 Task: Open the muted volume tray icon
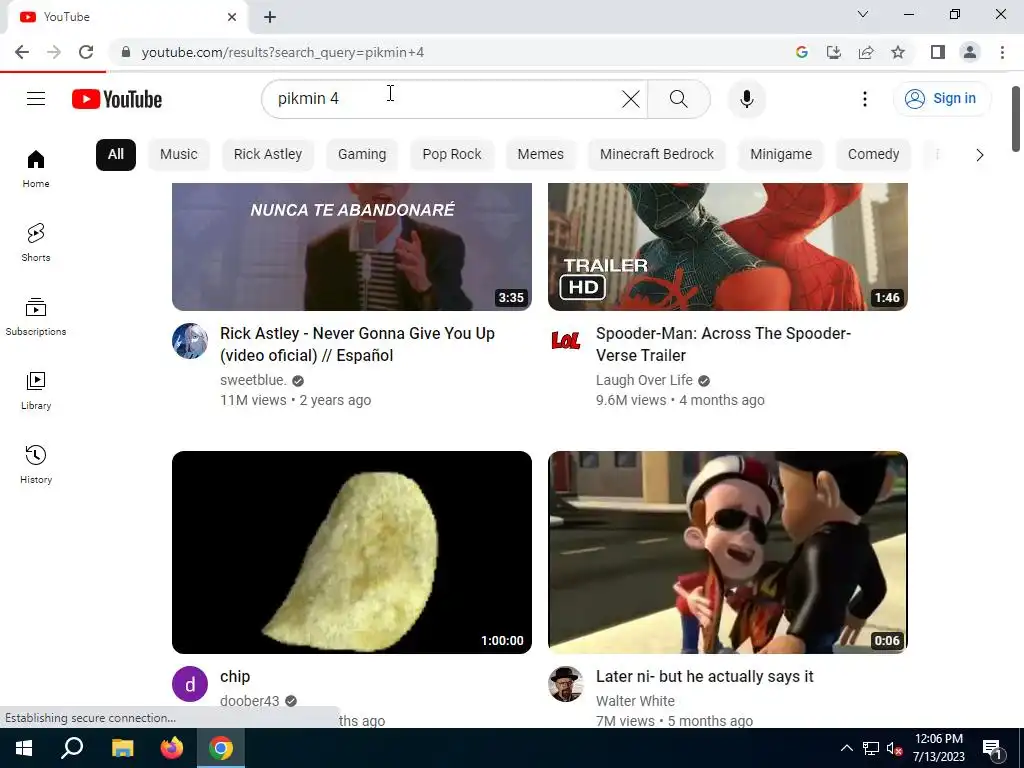click(894, 749)
